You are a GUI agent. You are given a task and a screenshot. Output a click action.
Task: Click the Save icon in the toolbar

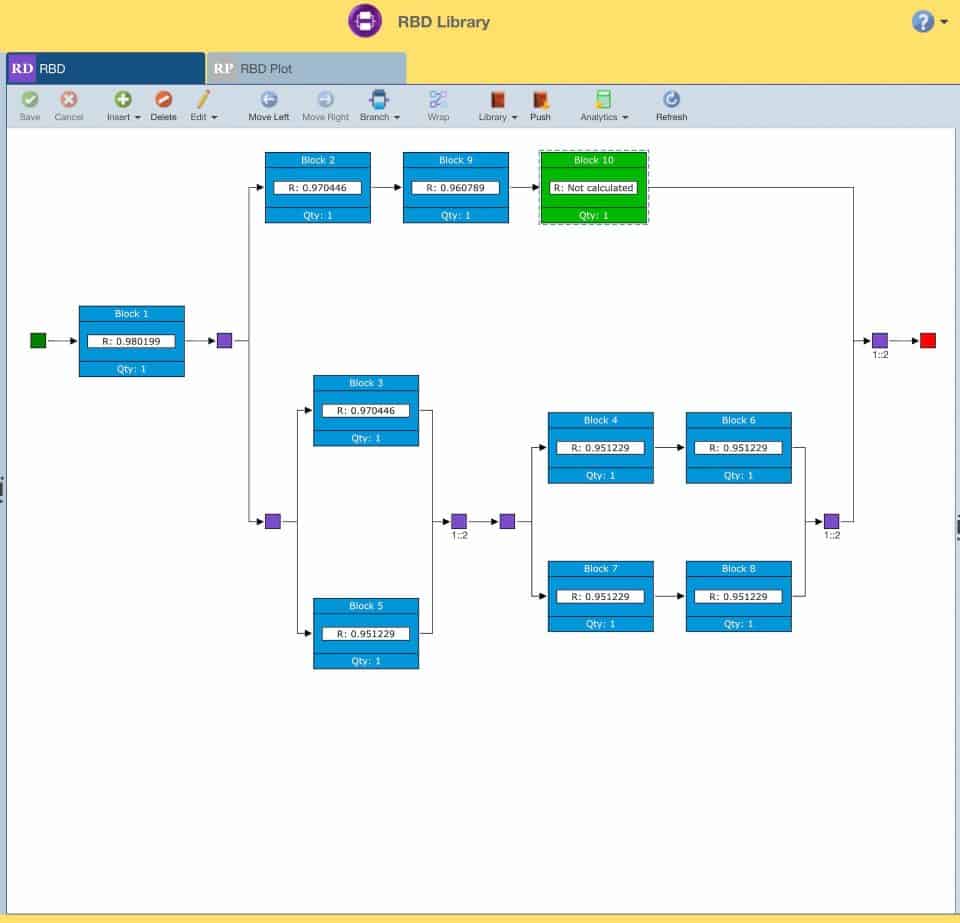[x=30, y=100]
